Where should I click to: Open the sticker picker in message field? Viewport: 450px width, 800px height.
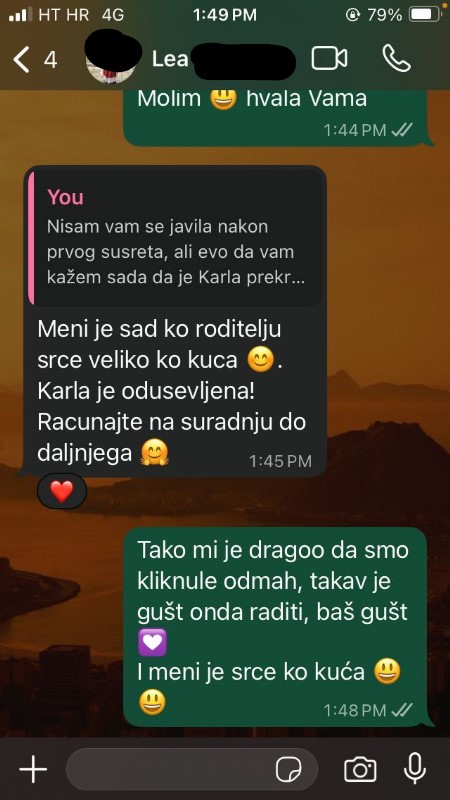289,769
